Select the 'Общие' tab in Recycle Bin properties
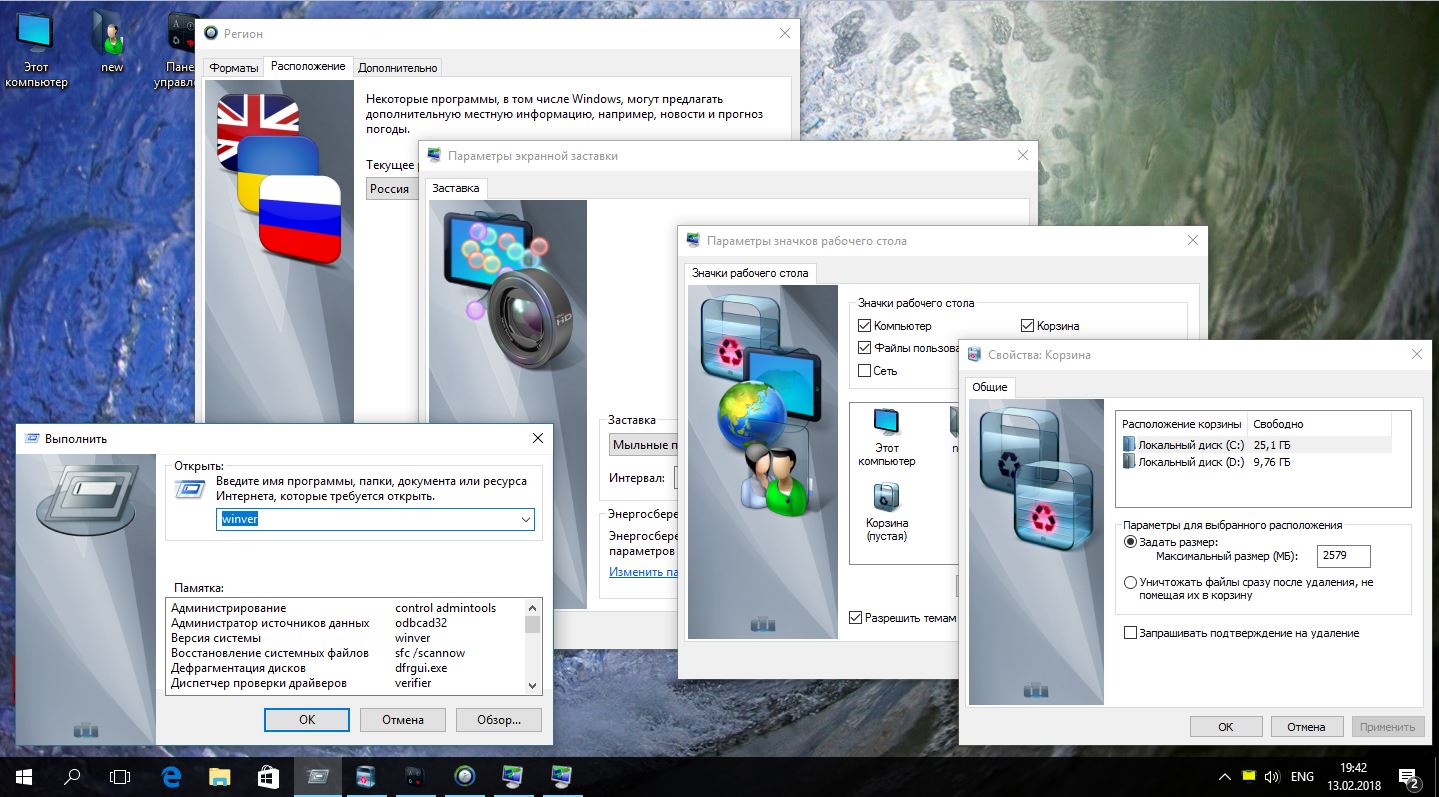This screenshot has width=1439, height=797. [x=990, y=387]
